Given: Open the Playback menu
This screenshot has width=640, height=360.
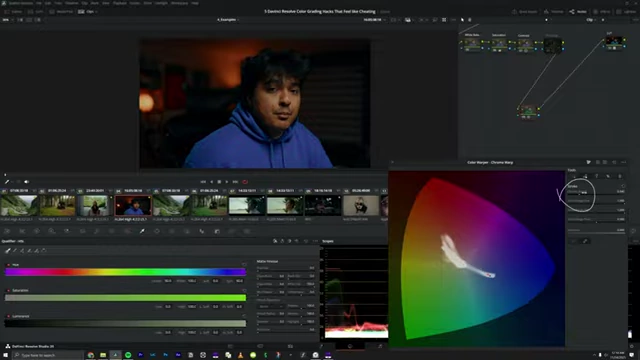Looking at the screenshot, I should pos(120,3).
